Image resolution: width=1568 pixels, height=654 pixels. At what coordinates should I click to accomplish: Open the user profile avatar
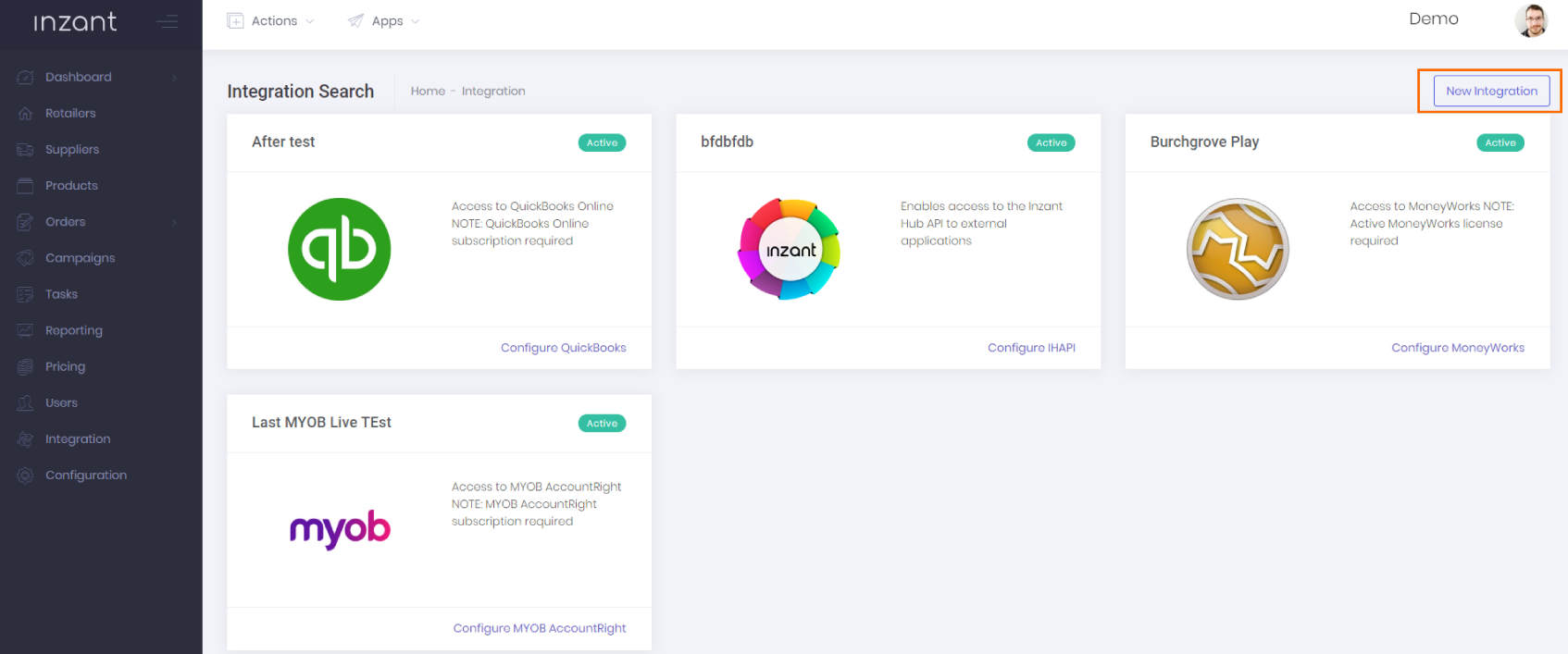[x=1531, y=20]
